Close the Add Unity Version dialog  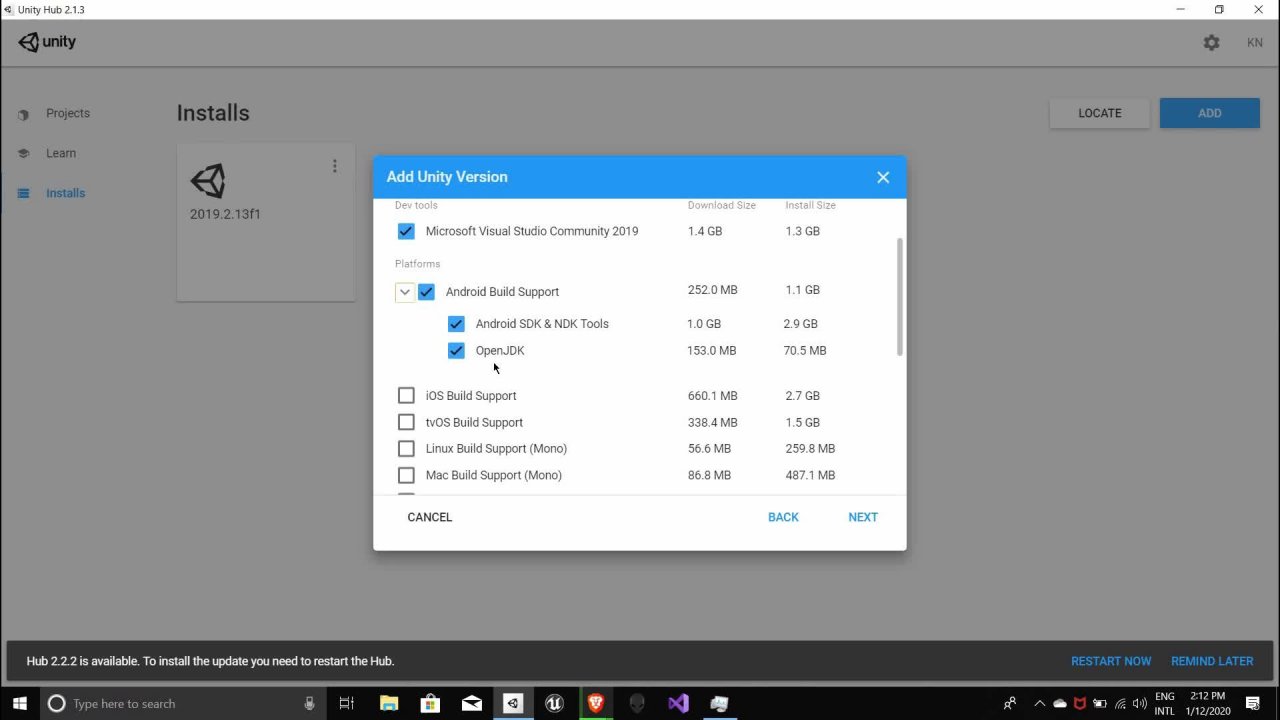[883, 177]
